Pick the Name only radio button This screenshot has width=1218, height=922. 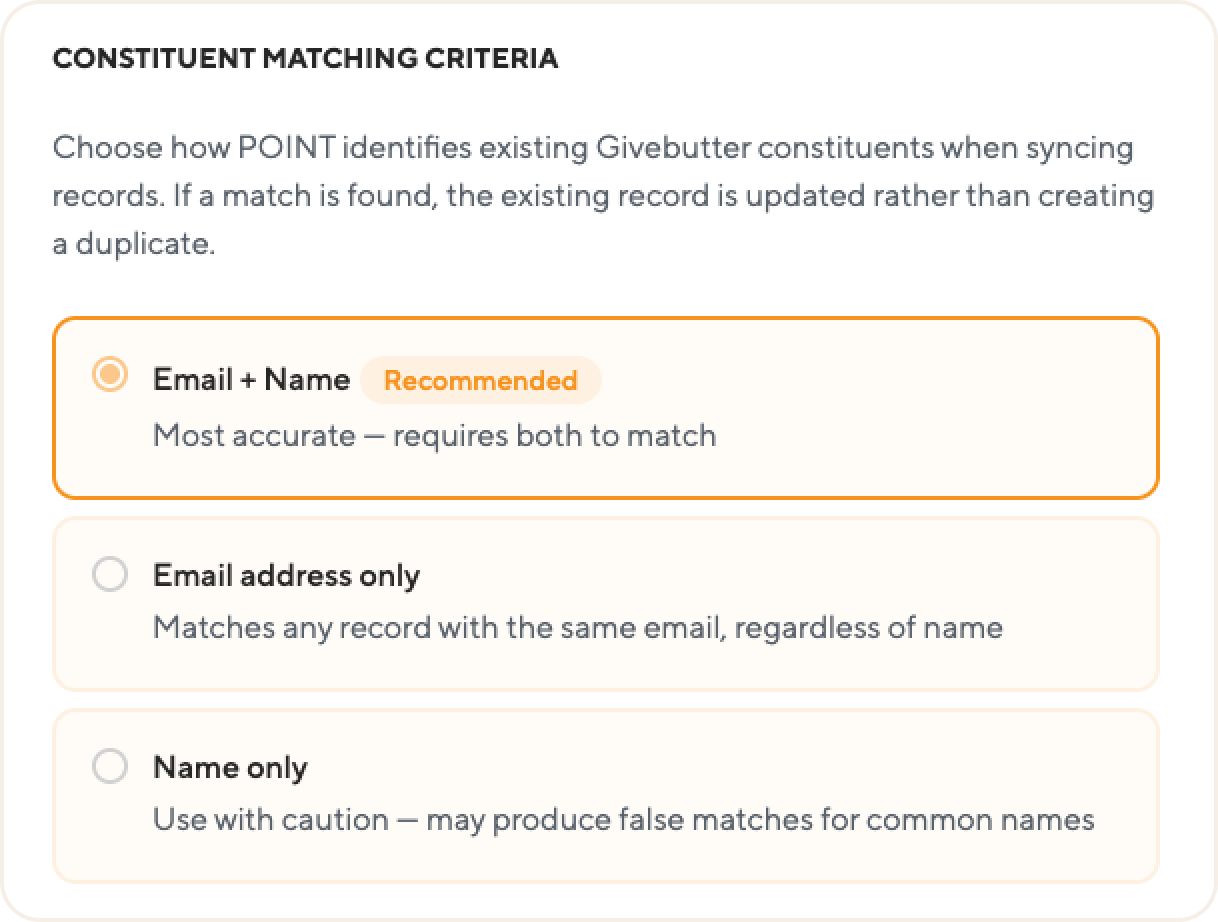(x=110, y=767)
